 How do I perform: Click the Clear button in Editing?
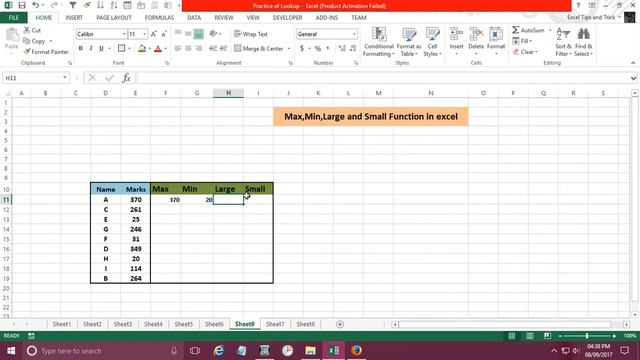[x=525, y=52]
